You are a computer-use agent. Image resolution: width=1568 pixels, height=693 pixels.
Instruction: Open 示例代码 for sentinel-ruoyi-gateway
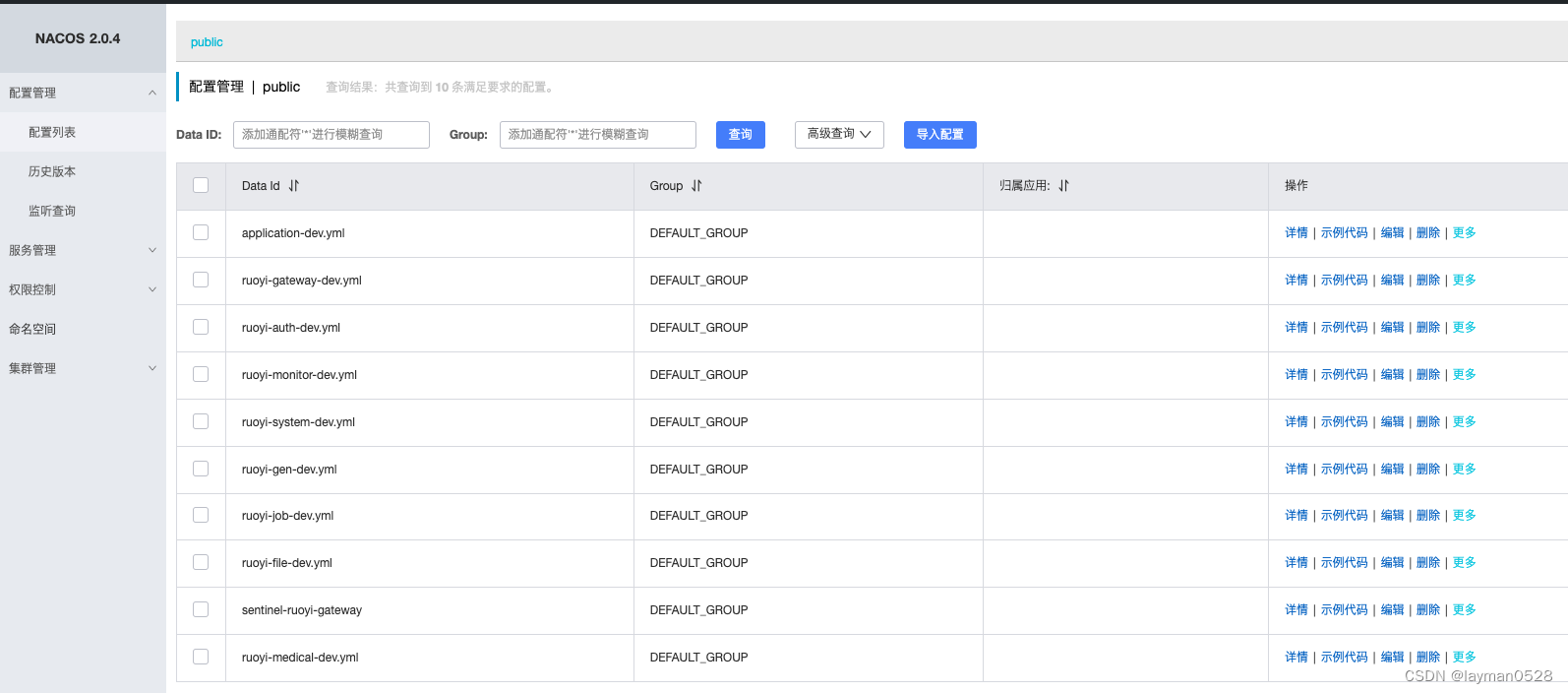coord(1345,610)
